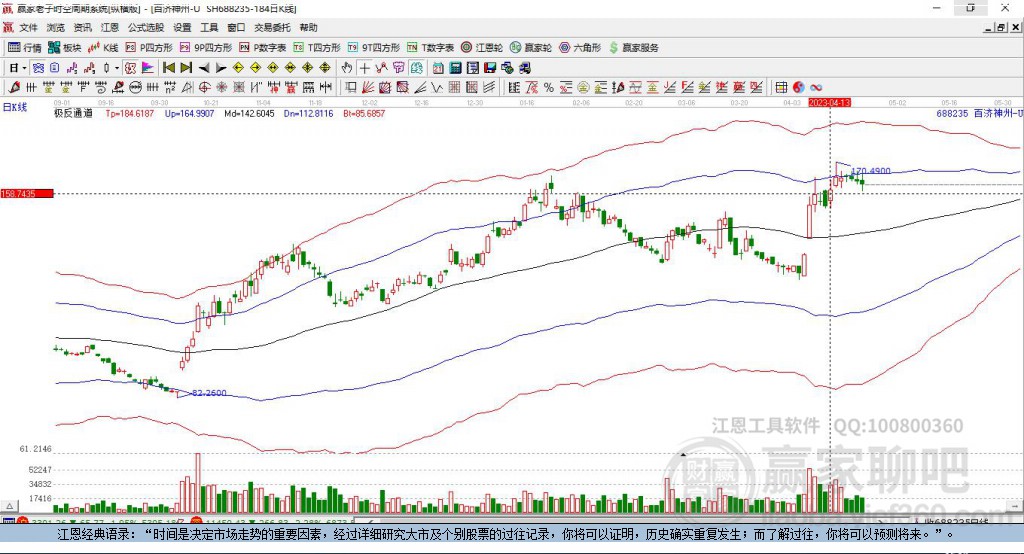Open the P数字表 number table

[263, 48]
